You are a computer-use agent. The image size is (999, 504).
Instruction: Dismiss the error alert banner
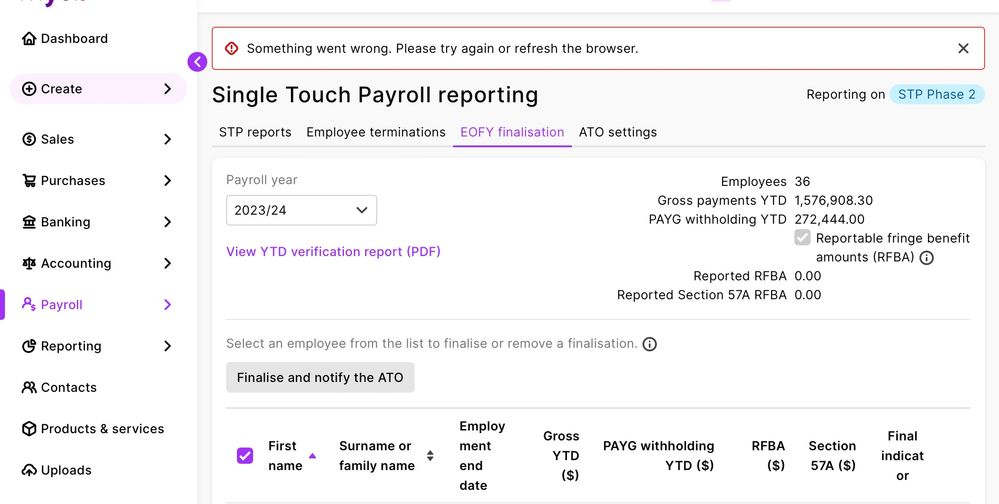point(963,48)
